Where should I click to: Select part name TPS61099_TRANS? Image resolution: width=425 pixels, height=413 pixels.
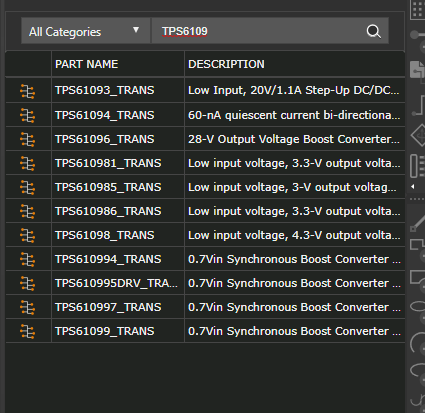[x=104, y=331]
